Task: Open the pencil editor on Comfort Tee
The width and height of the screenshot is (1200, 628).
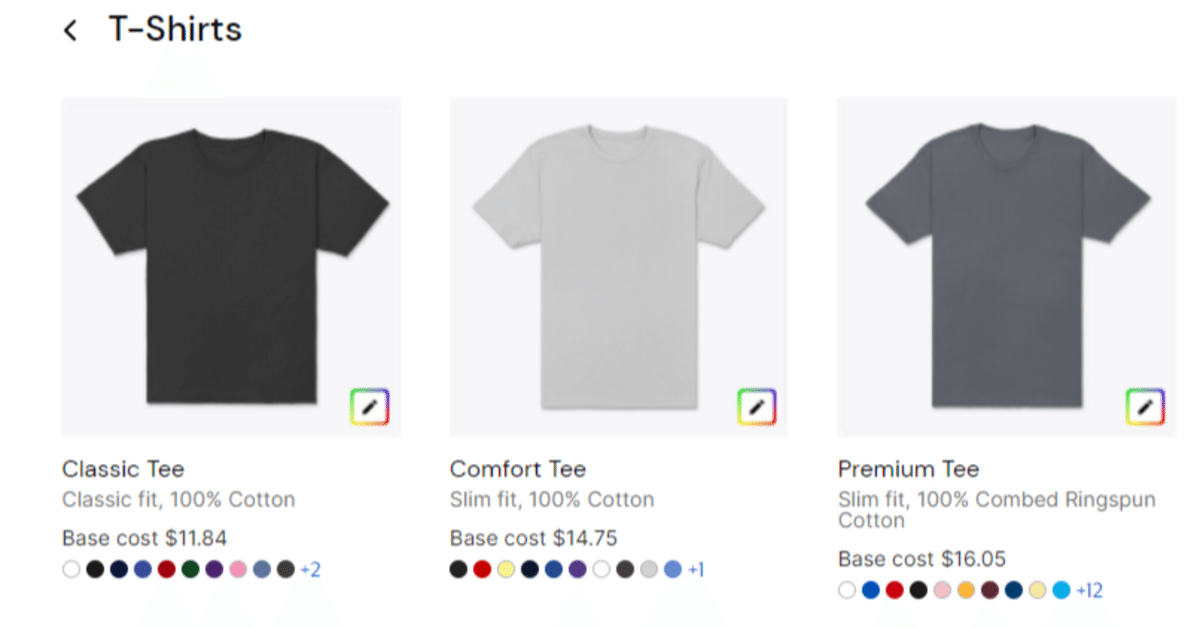Action: coord(757,407)
